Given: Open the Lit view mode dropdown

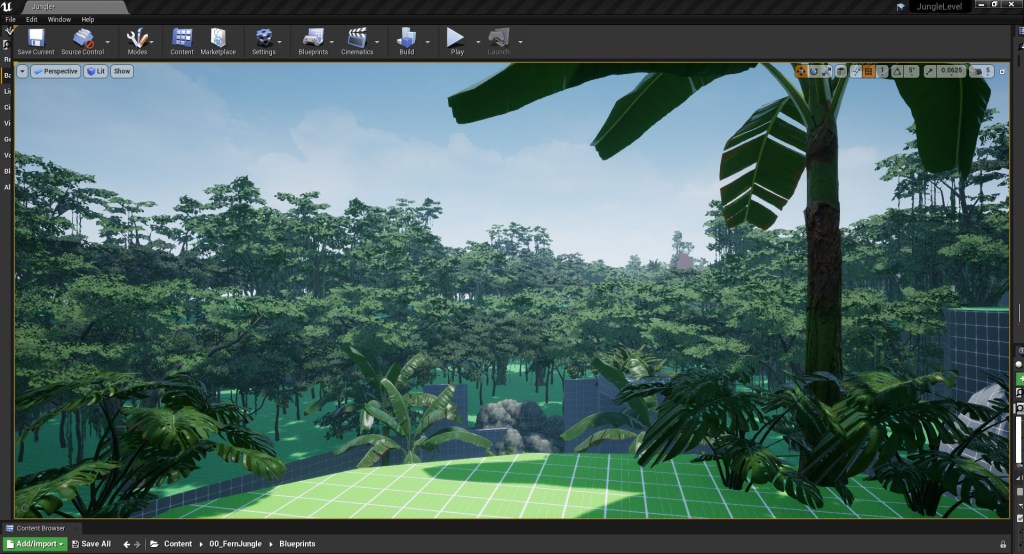Looking at the screenshot, I should (x=95, y=71).
